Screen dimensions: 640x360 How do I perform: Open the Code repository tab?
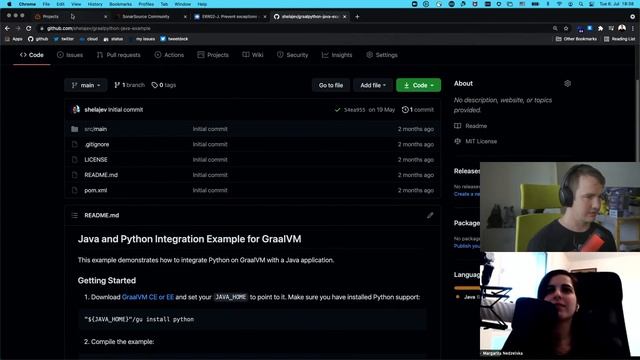point(31,55)
